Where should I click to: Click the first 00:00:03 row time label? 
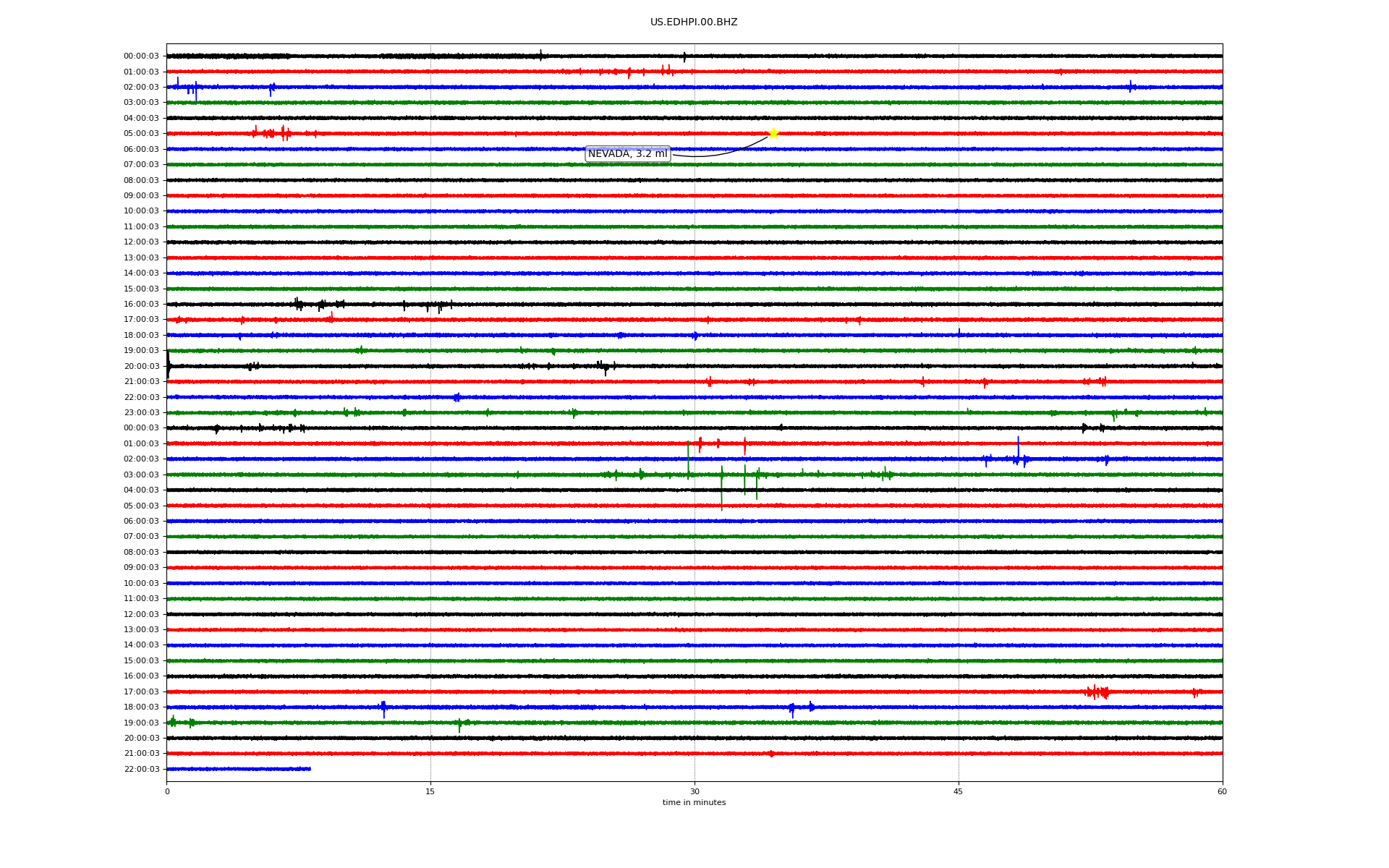pos(141,56)
